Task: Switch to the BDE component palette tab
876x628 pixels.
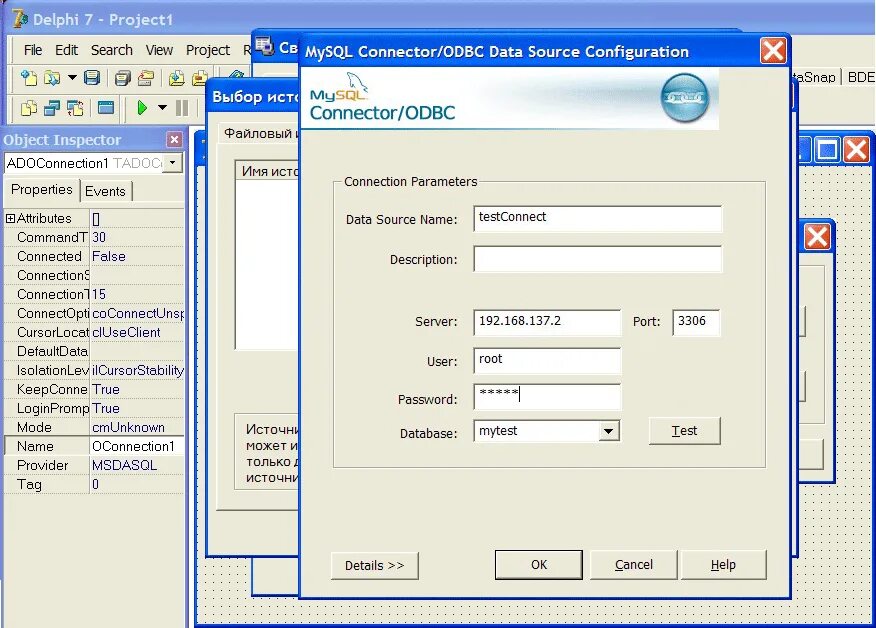Action: (860, 77)
